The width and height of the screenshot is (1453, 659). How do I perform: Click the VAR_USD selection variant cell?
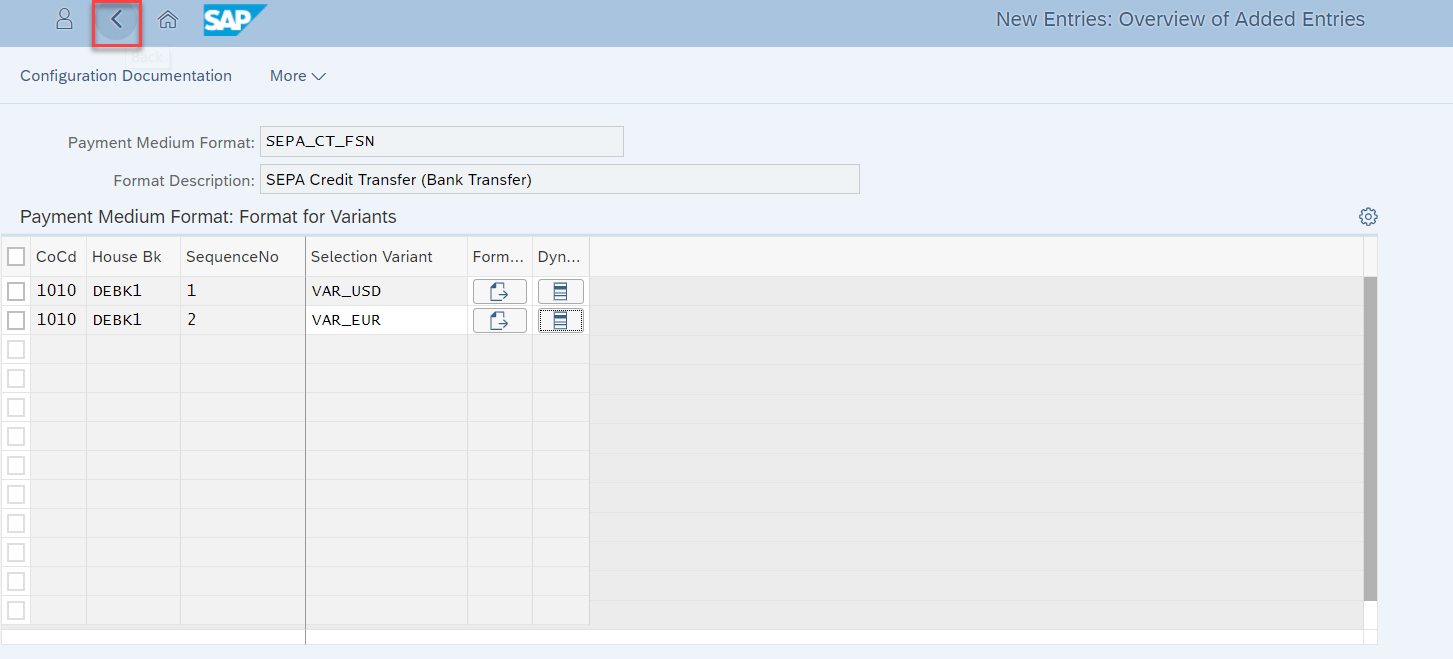[386, 291]
